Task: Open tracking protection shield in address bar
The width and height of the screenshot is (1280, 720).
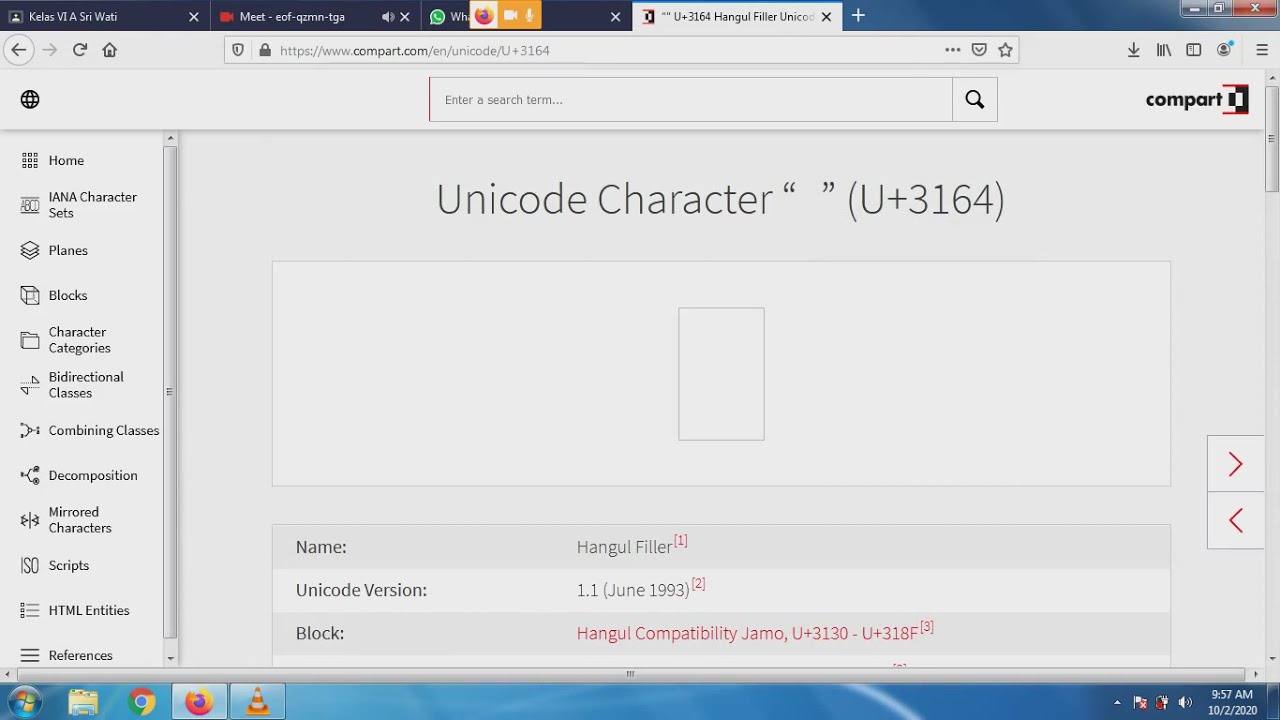Action: pyautogui.click(x=238, y=50)
